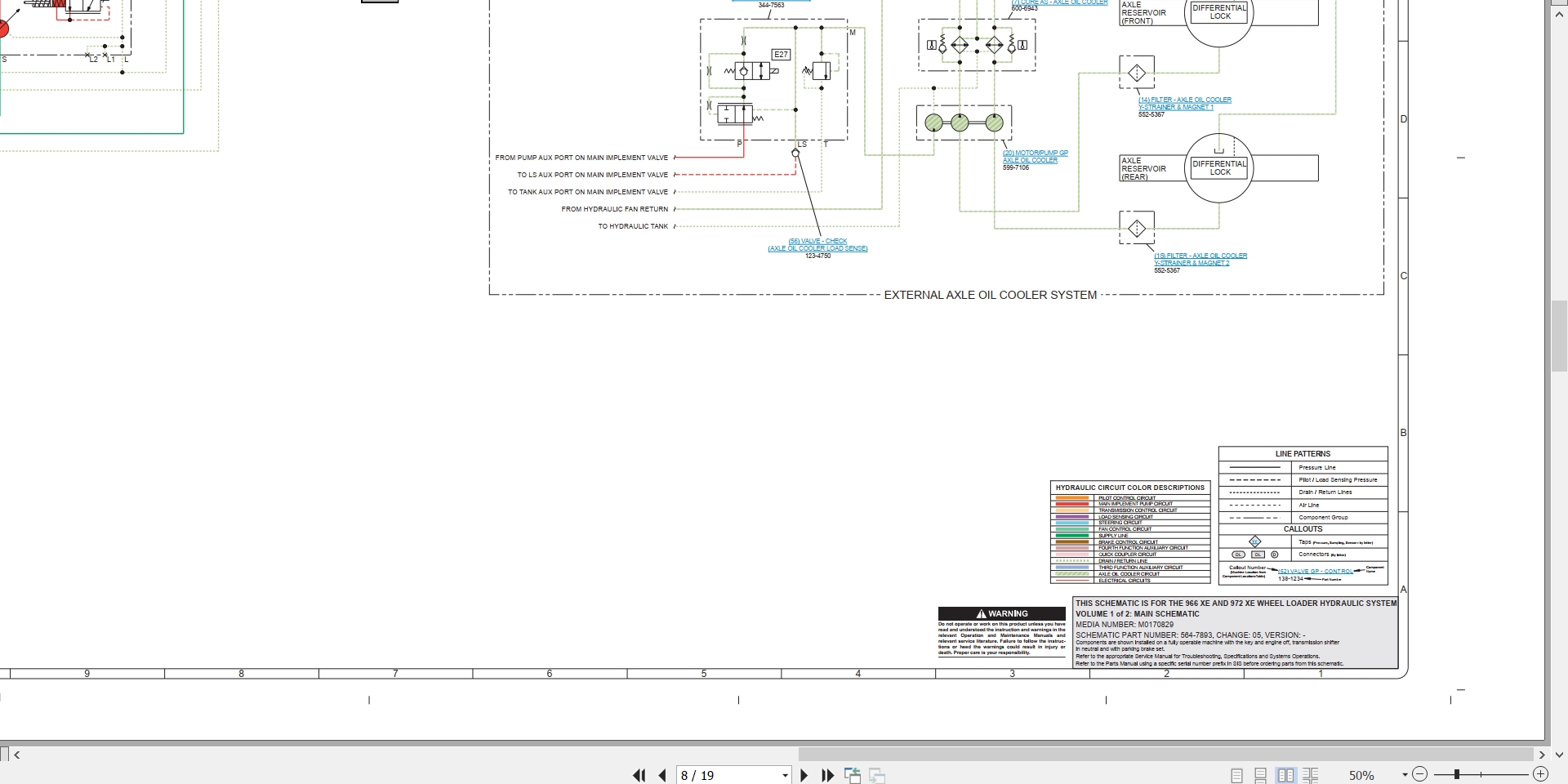The height and width of the screenshot is (784, 1568).
Task: Go to the first page
Action: pos(639,775)
